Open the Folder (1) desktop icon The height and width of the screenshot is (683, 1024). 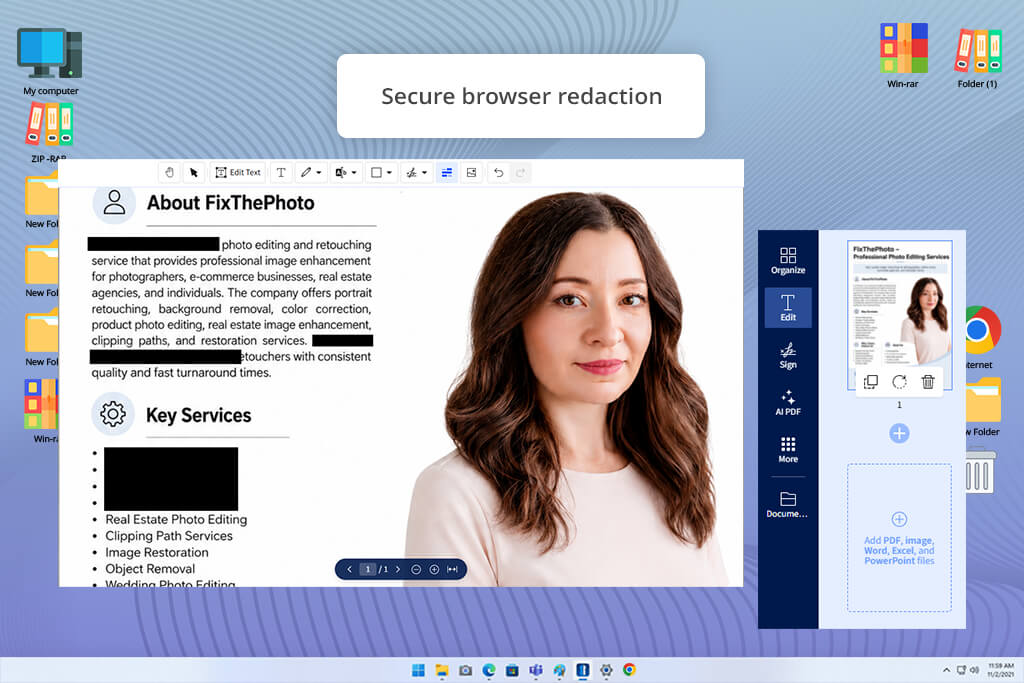[x=978, y=57]
